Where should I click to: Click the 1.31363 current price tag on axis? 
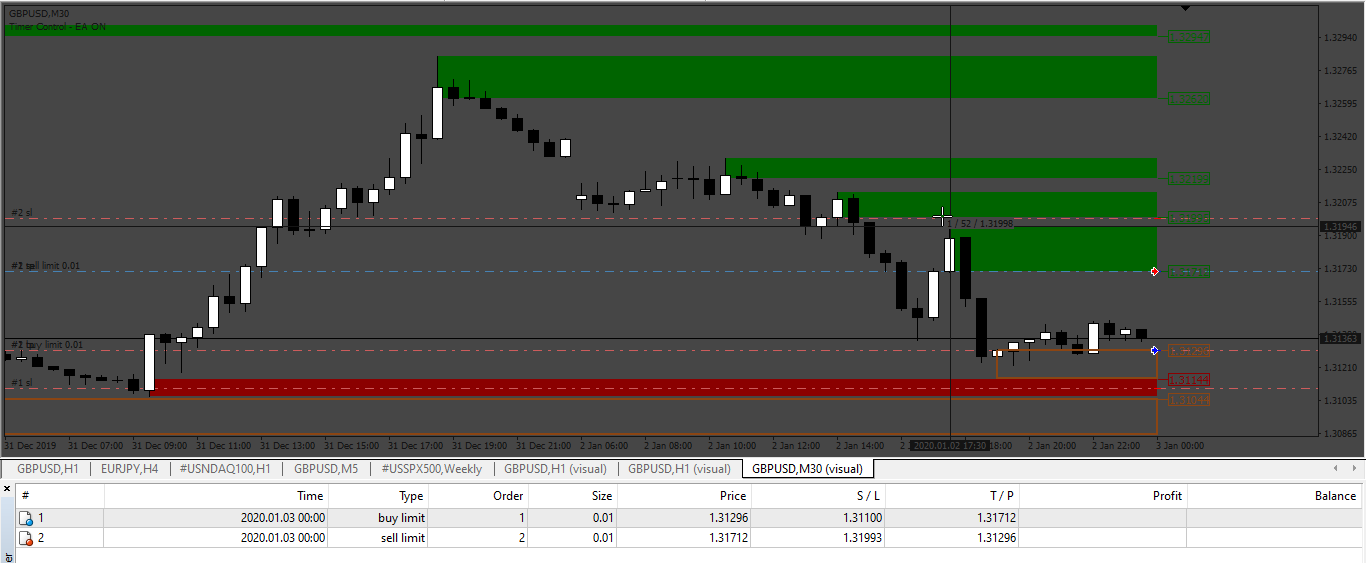point(1339,339)
